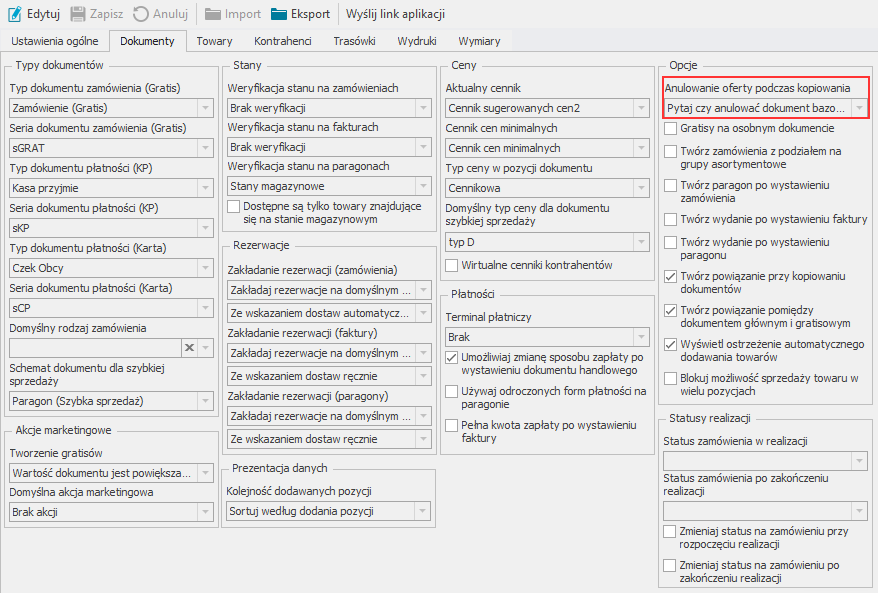
Task: Open the Terminal płatniczy dropdown
Action: [641, 337]
